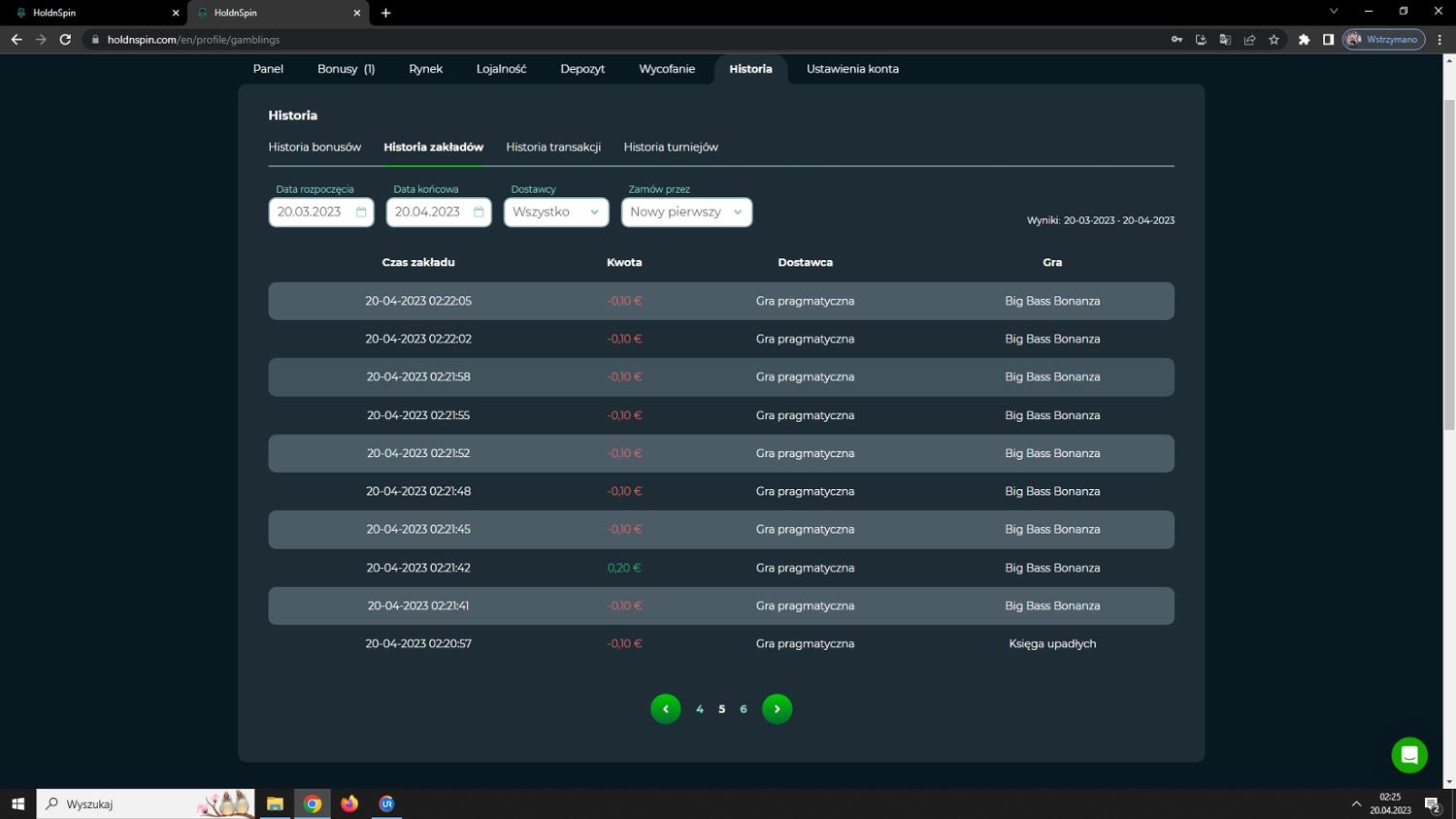Go to page 4 of results
The width and height of the screenshot is (1456, 819).
tap(699, 709)
